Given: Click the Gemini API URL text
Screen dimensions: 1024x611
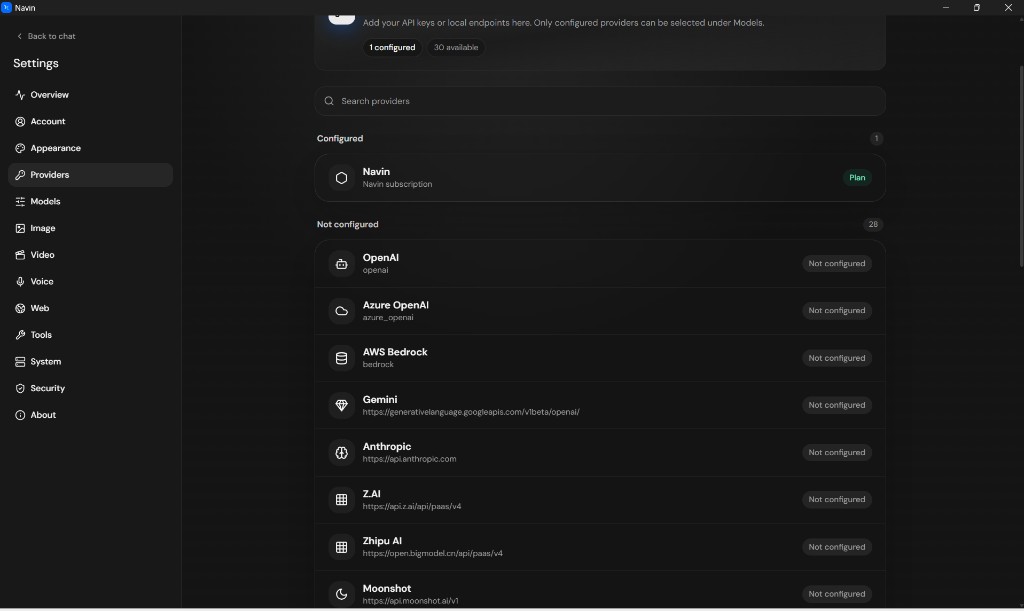Looking at the screenshot, I should point(471,412).
